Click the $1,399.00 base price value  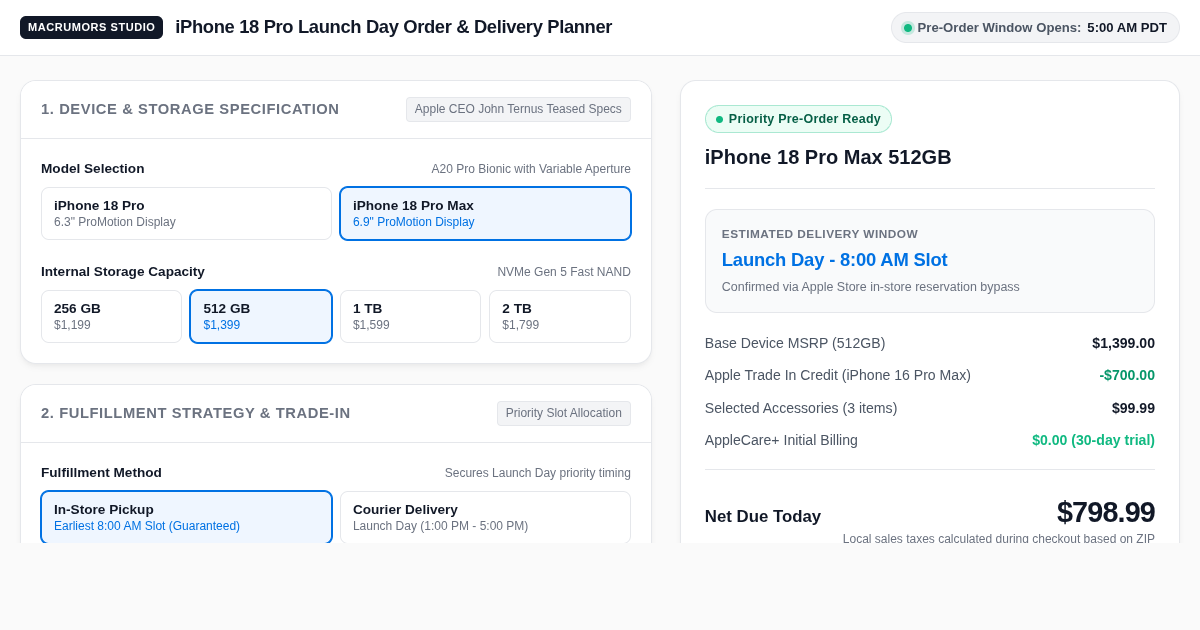1123,343
